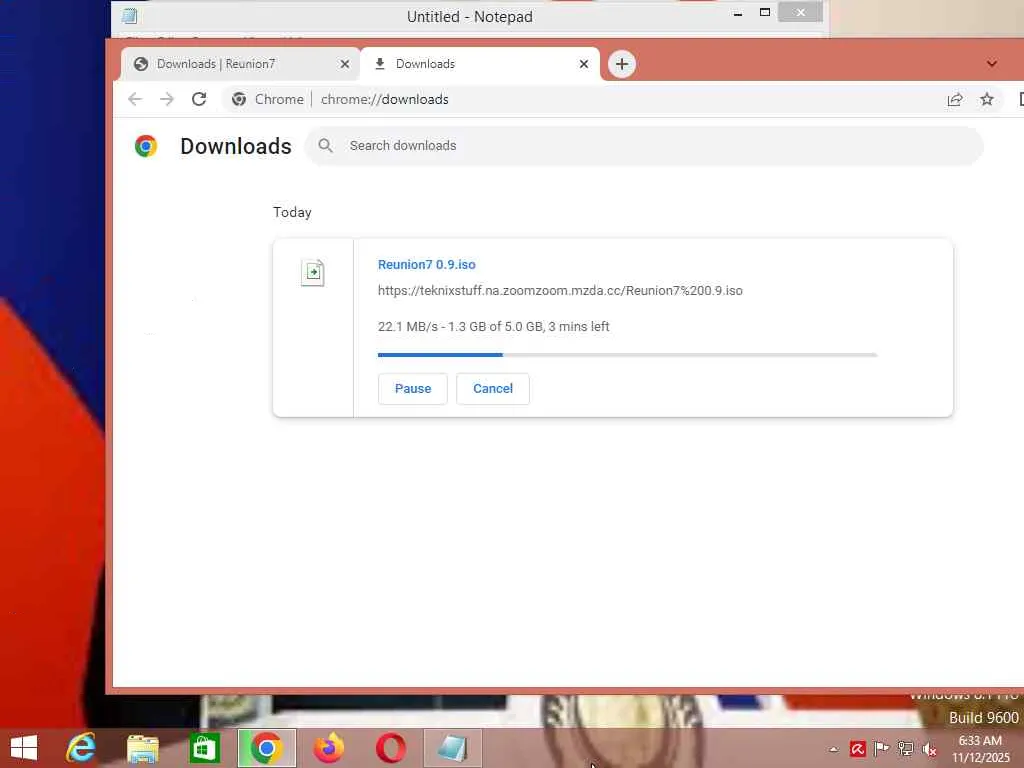
Task: Click the teknixstuff download URL
Action: click(560, 291)
